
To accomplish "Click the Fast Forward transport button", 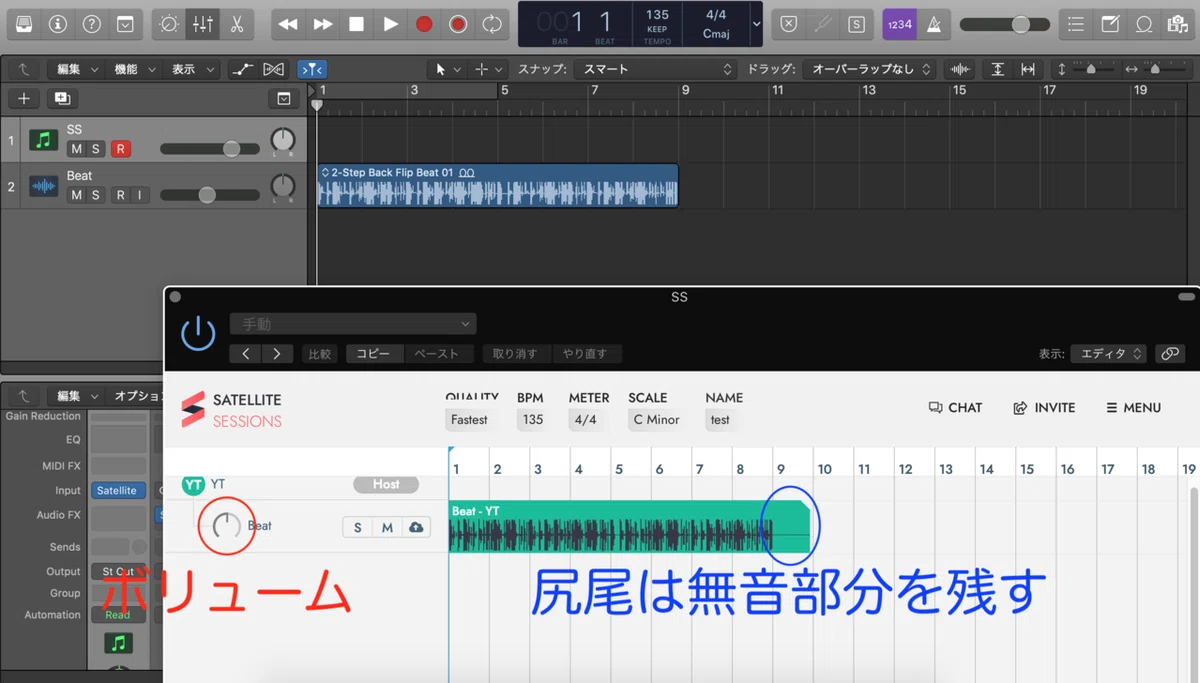I will (322, 23).
